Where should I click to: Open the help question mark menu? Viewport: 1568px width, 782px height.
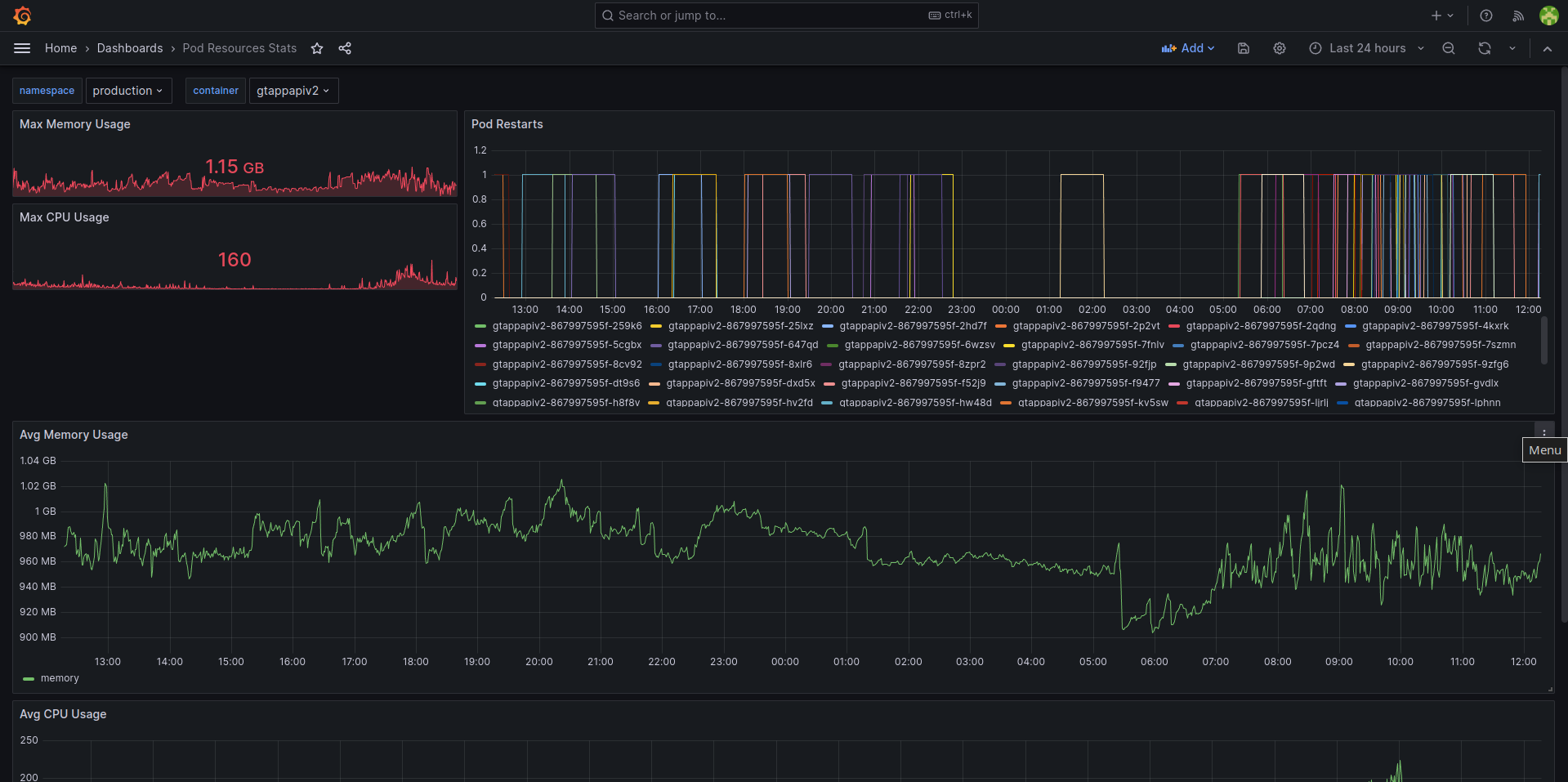[x=1486, y=16]
